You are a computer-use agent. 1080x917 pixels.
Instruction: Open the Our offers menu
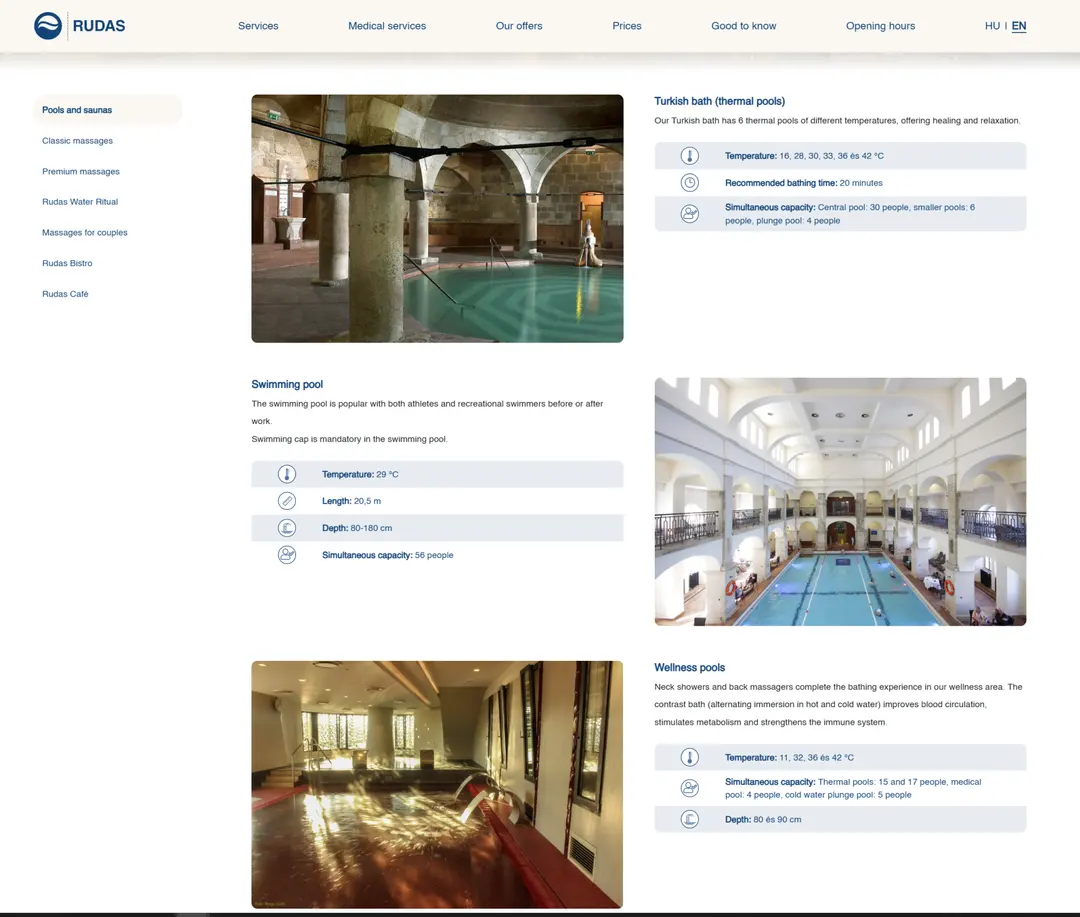click(519, 26)
